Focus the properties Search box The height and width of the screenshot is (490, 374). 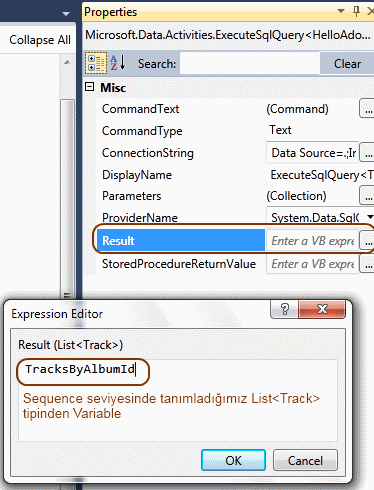[x=249, y=63]
